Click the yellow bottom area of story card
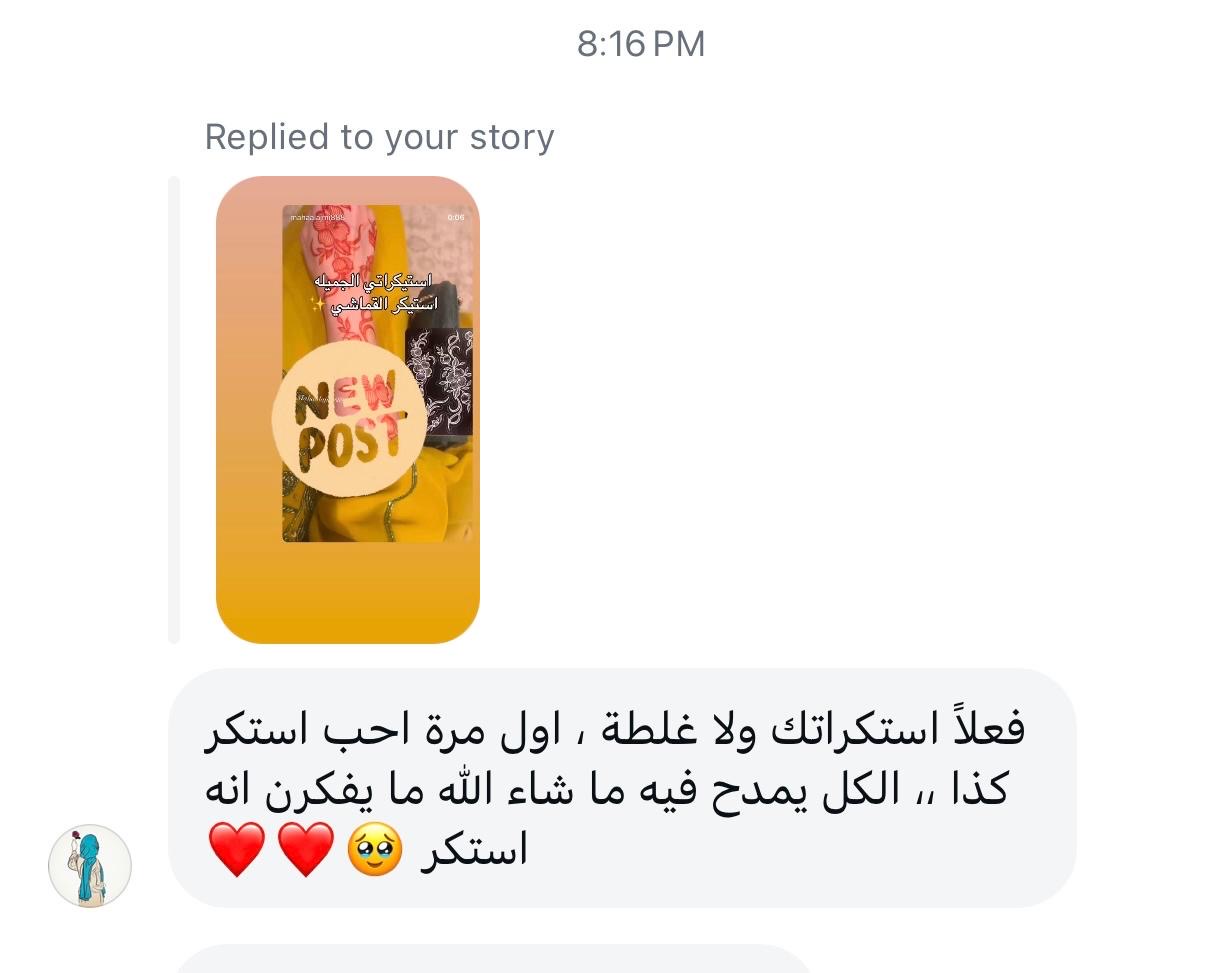 [348, 593]
